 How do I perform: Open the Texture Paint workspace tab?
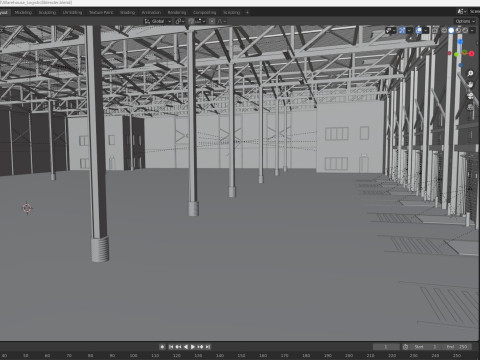click(101, 12)
